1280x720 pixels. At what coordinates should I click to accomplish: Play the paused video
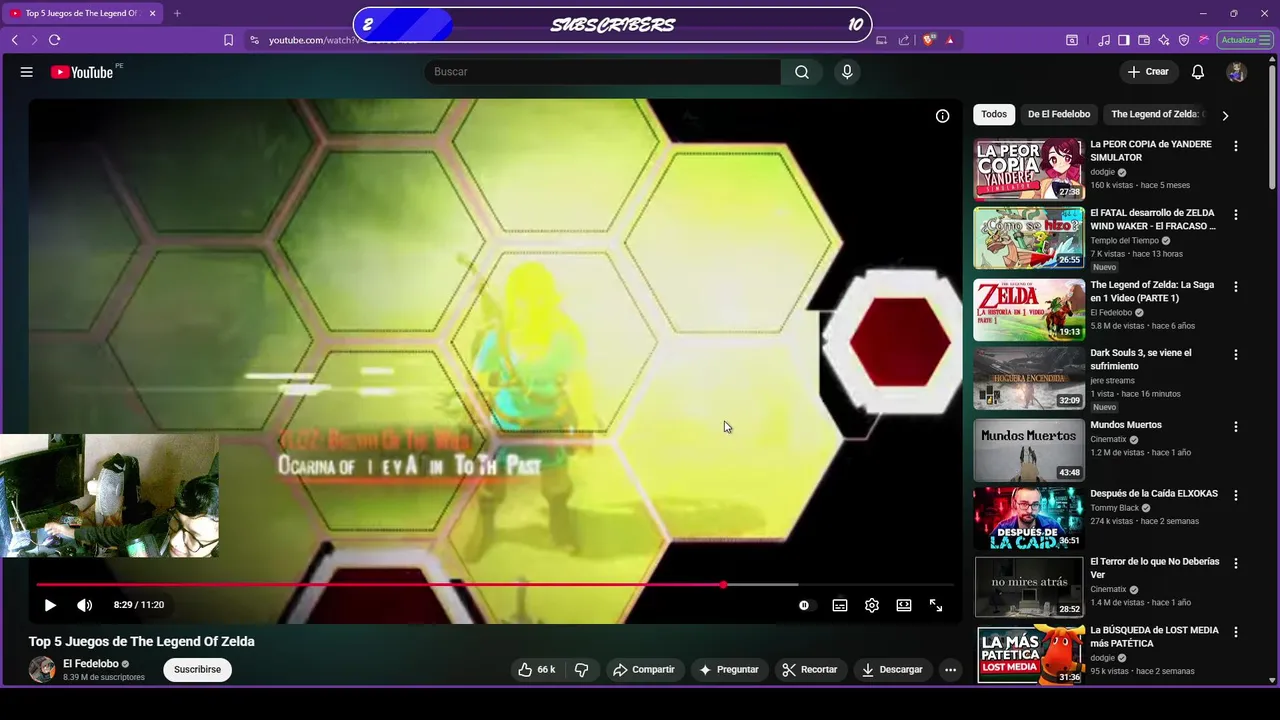(x=50, y=605)
